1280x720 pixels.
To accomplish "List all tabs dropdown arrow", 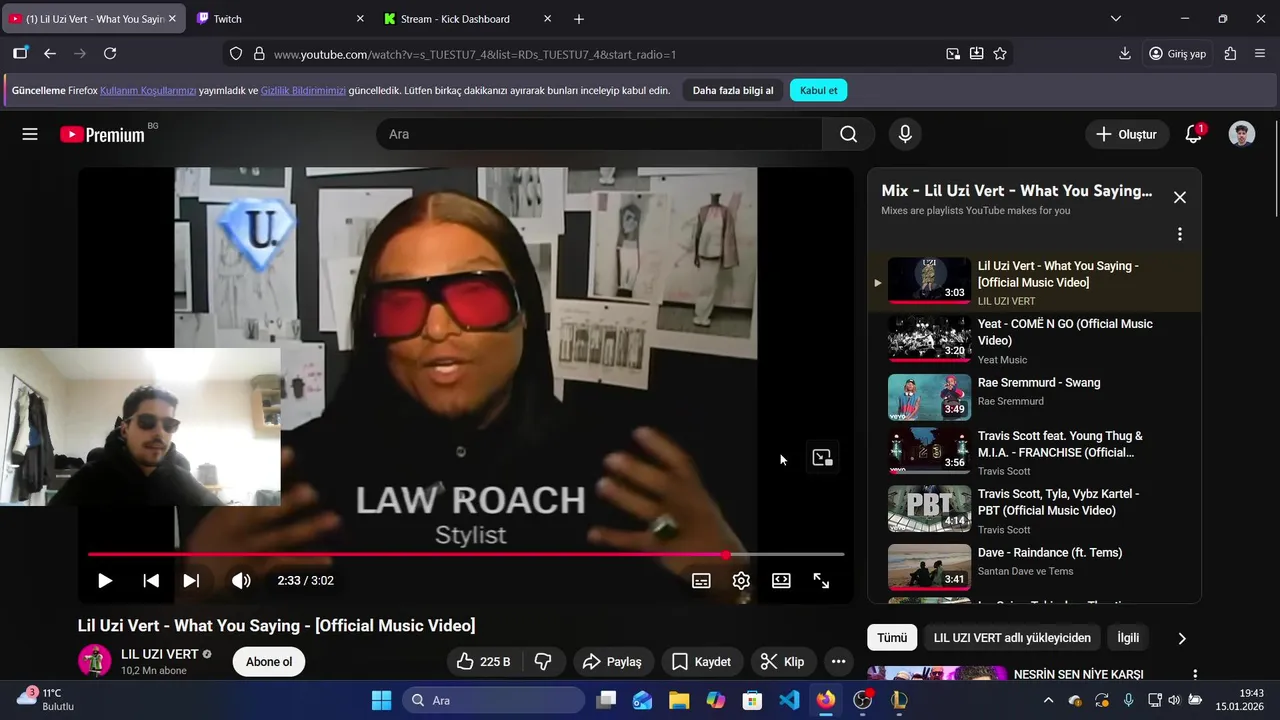I will tap(1116, 19).
